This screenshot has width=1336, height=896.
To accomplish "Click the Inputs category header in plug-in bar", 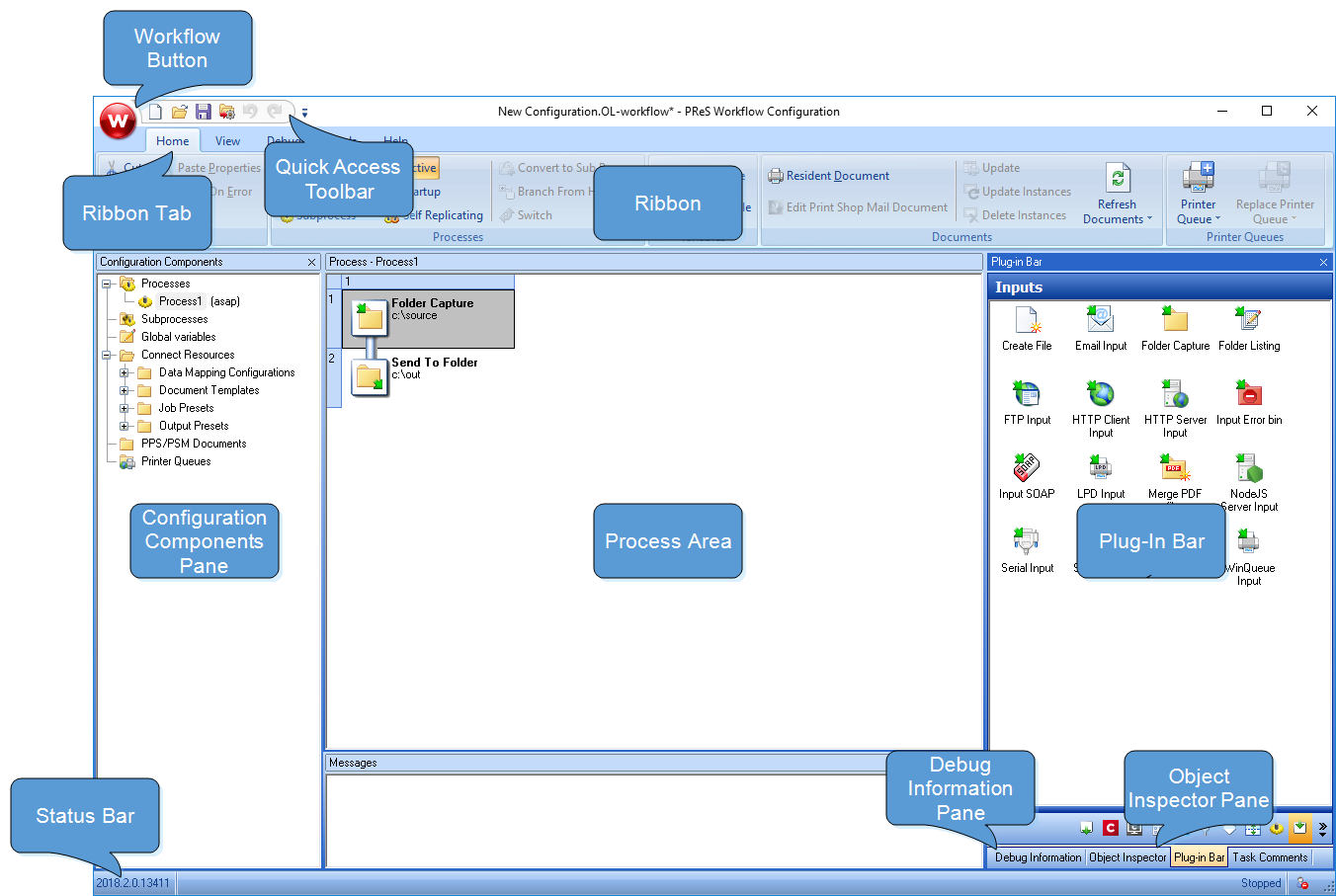I will click(x=1160, y=287).
